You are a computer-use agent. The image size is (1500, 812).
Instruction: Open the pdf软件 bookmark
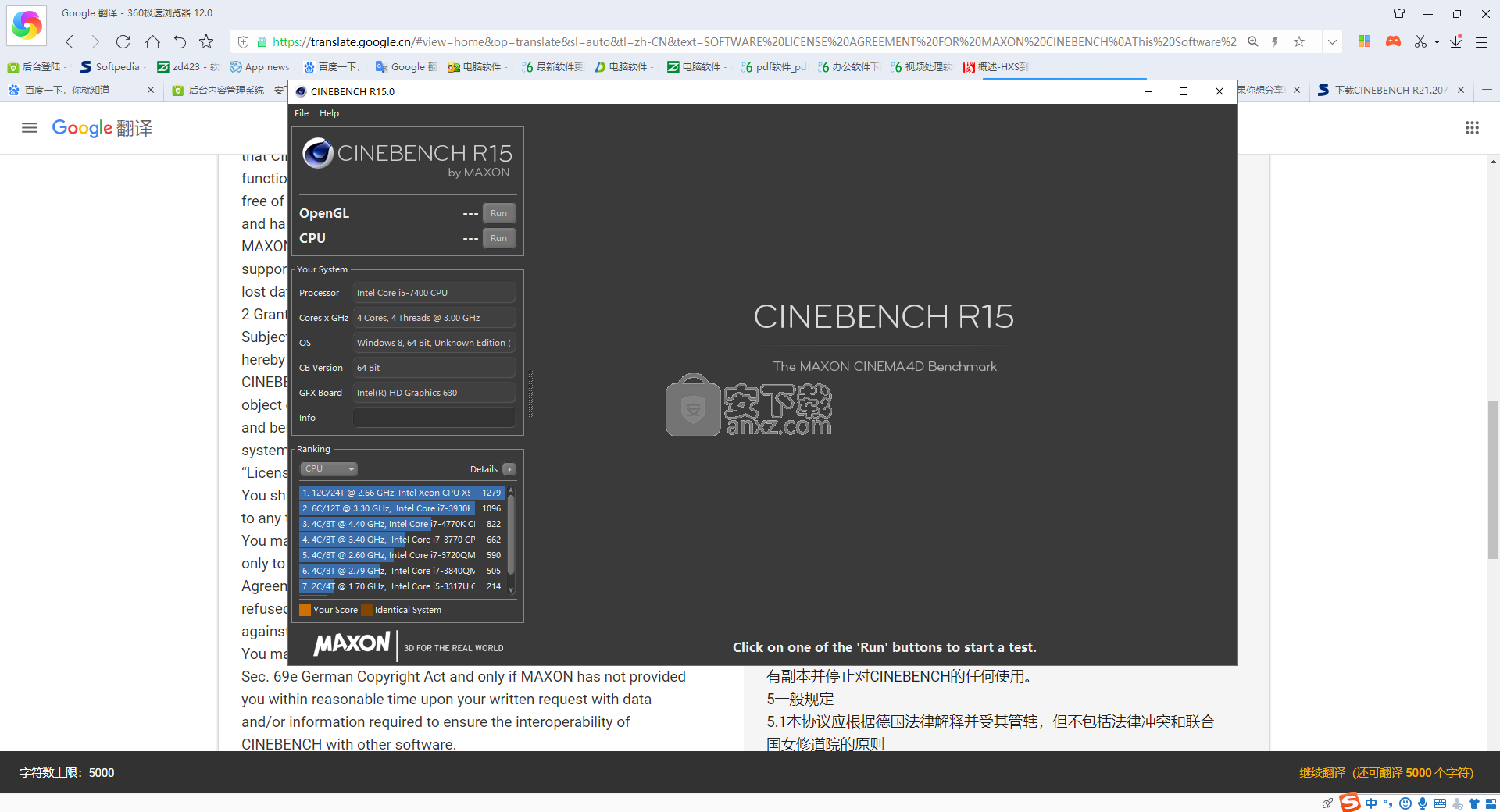[773, 67]
